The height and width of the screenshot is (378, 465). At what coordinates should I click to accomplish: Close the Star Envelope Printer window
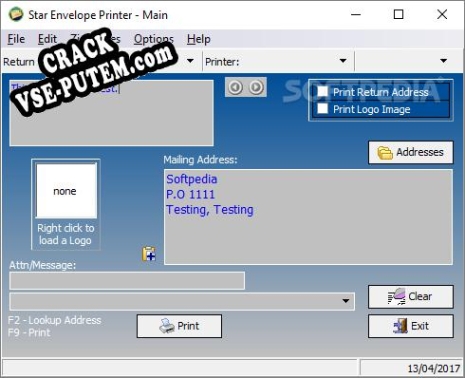tap(442, 14)
